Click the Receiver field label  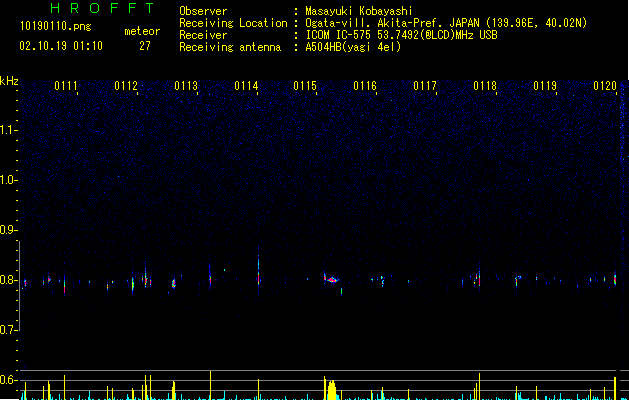coord(203,35)
